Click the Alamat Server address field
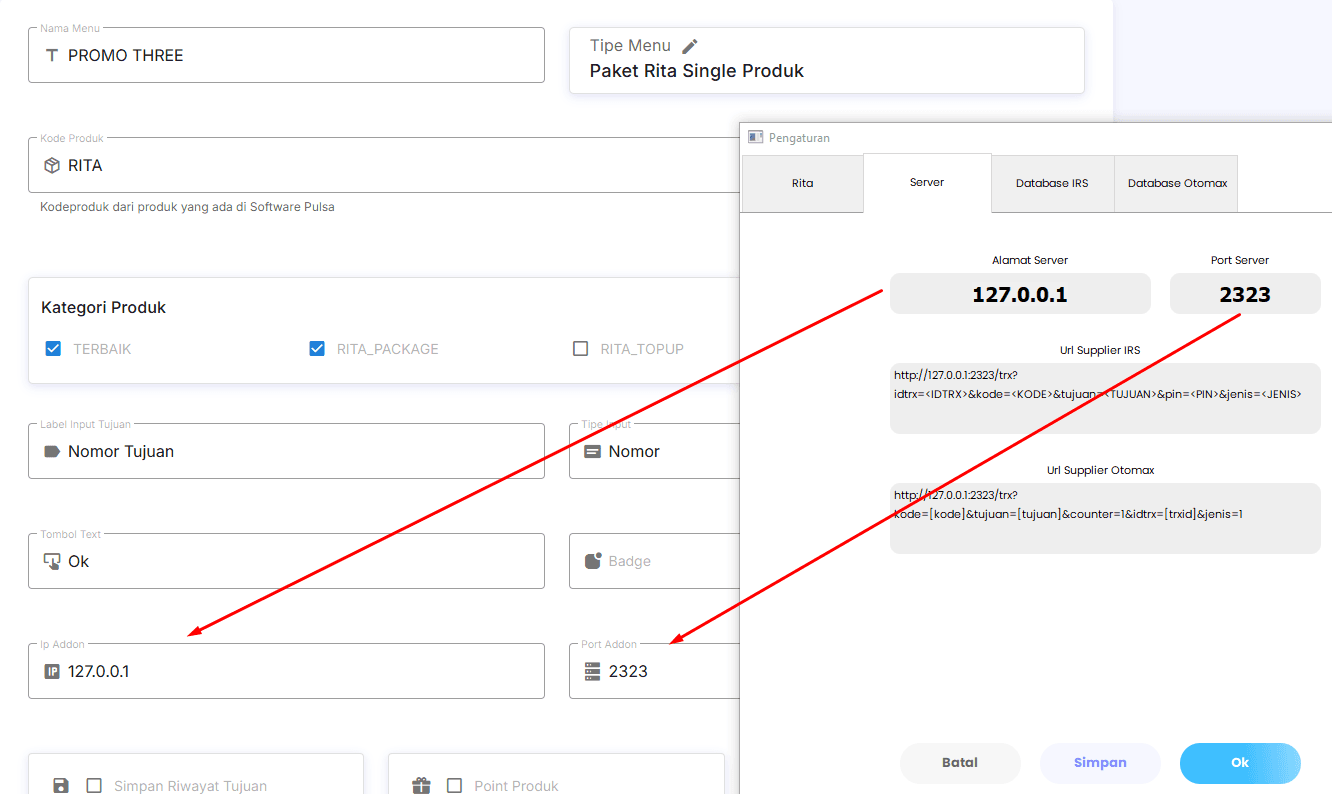This screenshot has height=794, width=1332. [x=1020, y=295]
